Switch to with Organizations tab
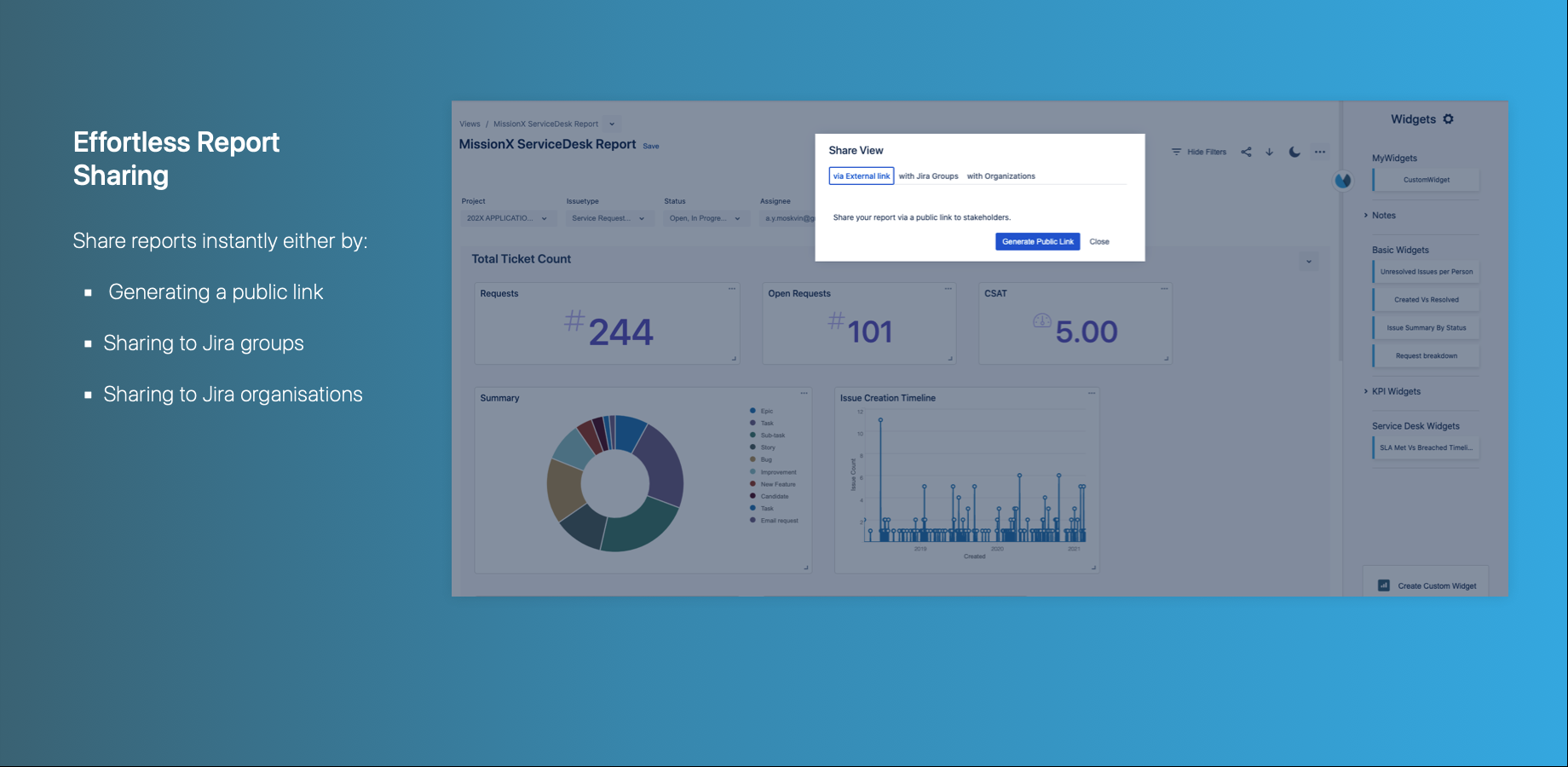The width and height of the screenshot is (1568, 767). 1000,176
